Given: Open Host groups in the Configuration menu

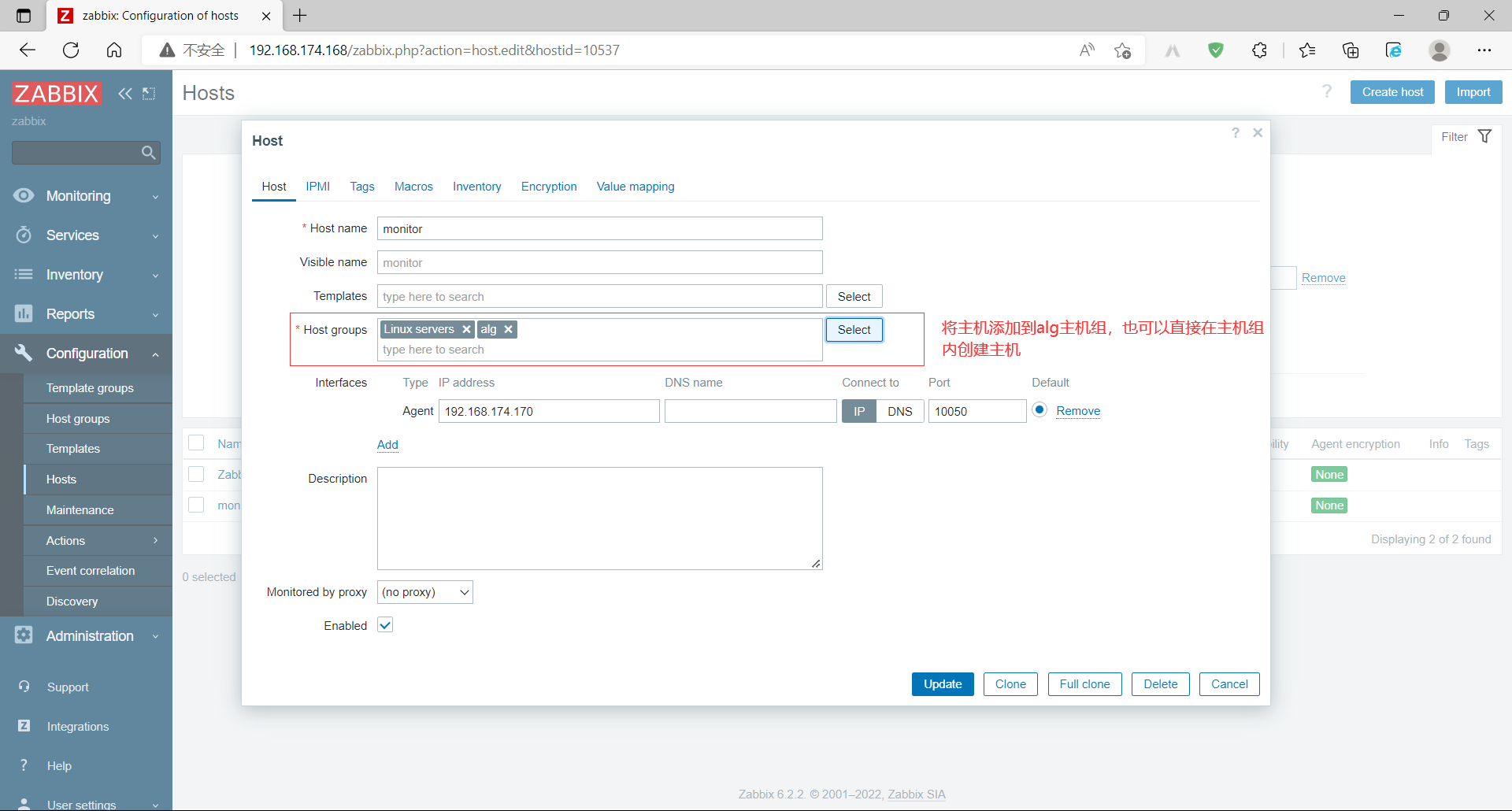Looking at the screenshot, I should [x=78, y=418].
